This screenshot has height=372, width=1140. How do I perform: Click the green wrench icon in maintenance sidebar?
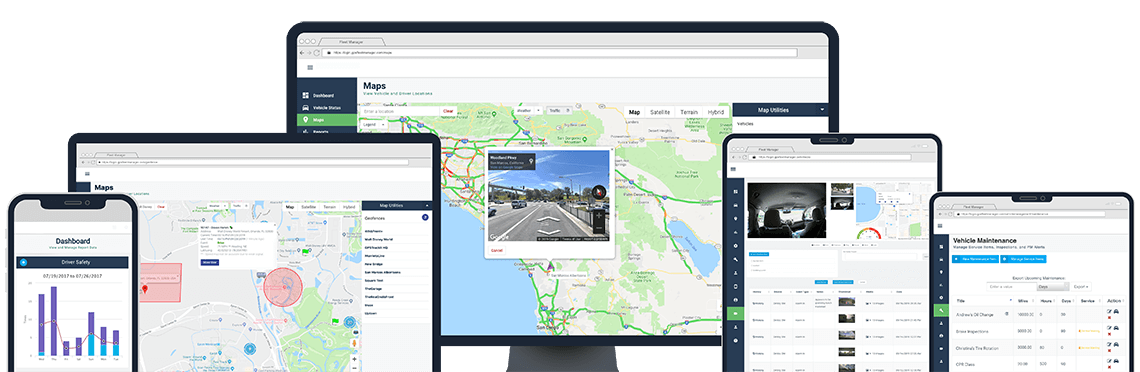(941, 310)
